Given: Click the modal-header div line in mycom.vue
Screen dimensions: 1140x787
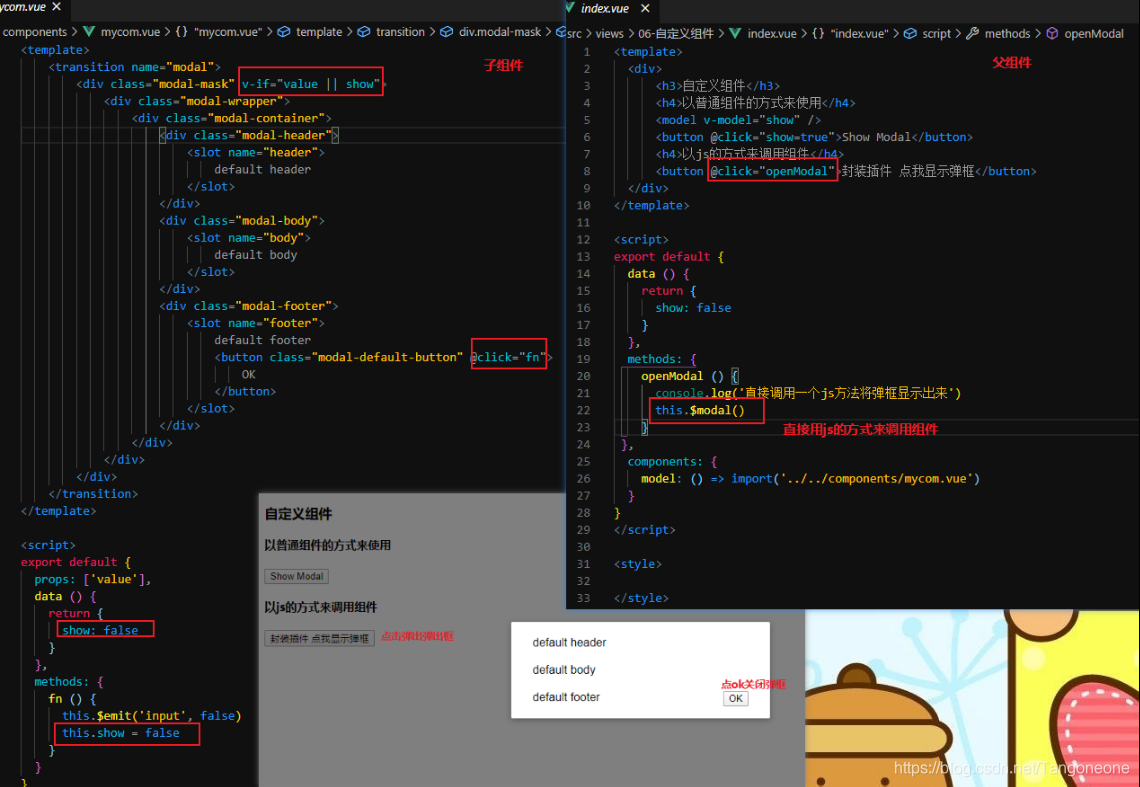Looking at the screenshot, I should pos(249,135).
